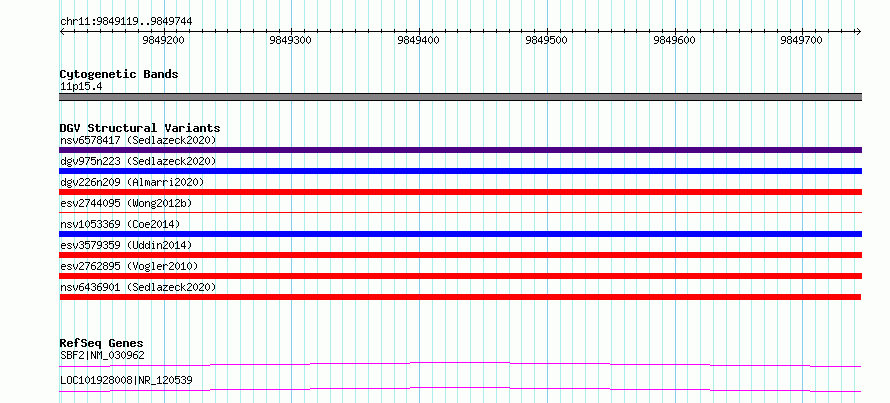
Task: Click the chr11:9849119..9849744 region label
Action: 126,21
